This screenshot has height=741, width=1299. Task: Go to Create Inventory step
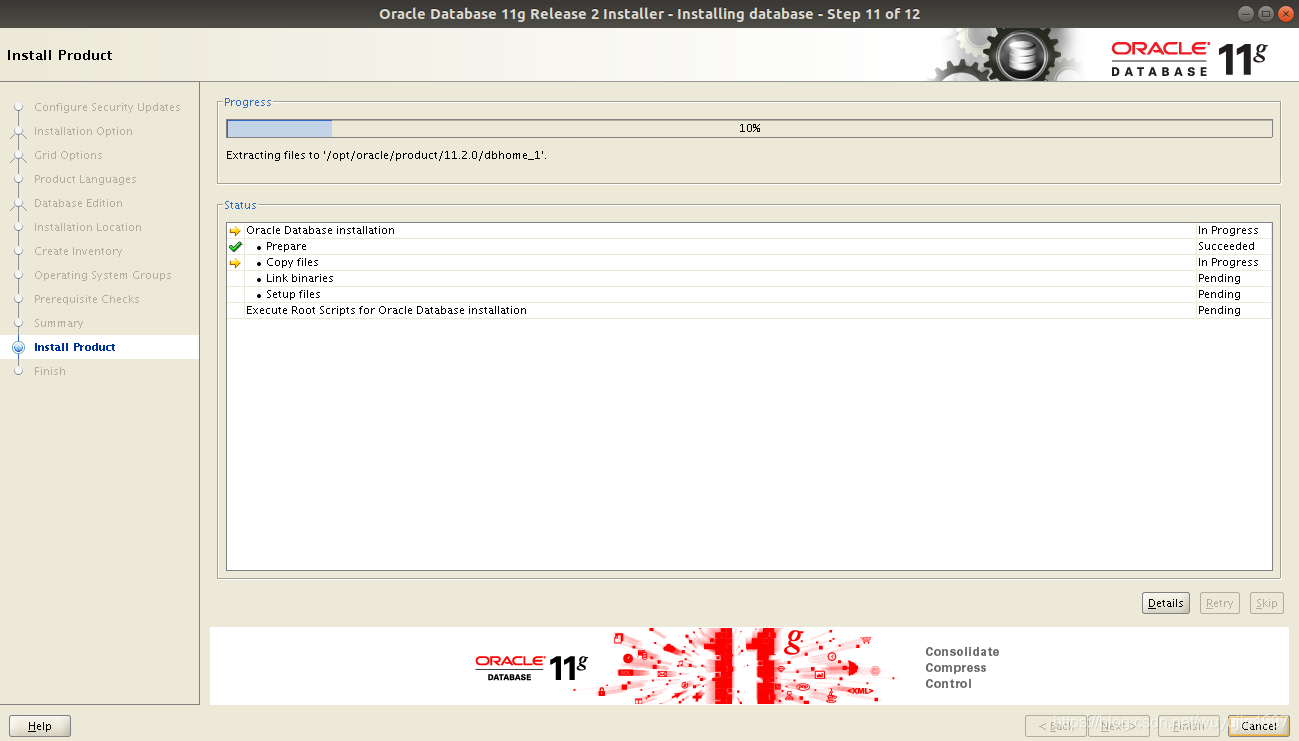click(x=78, y=251)
